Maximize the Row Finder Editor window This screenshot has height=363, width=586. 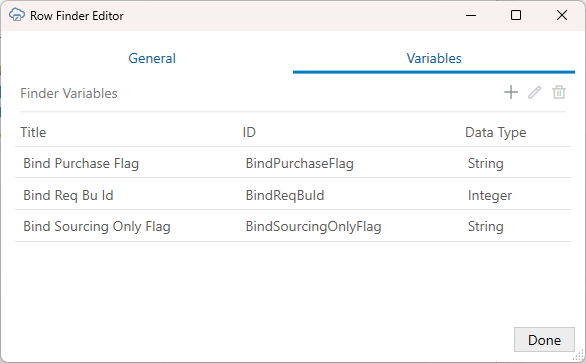[516, 15]
